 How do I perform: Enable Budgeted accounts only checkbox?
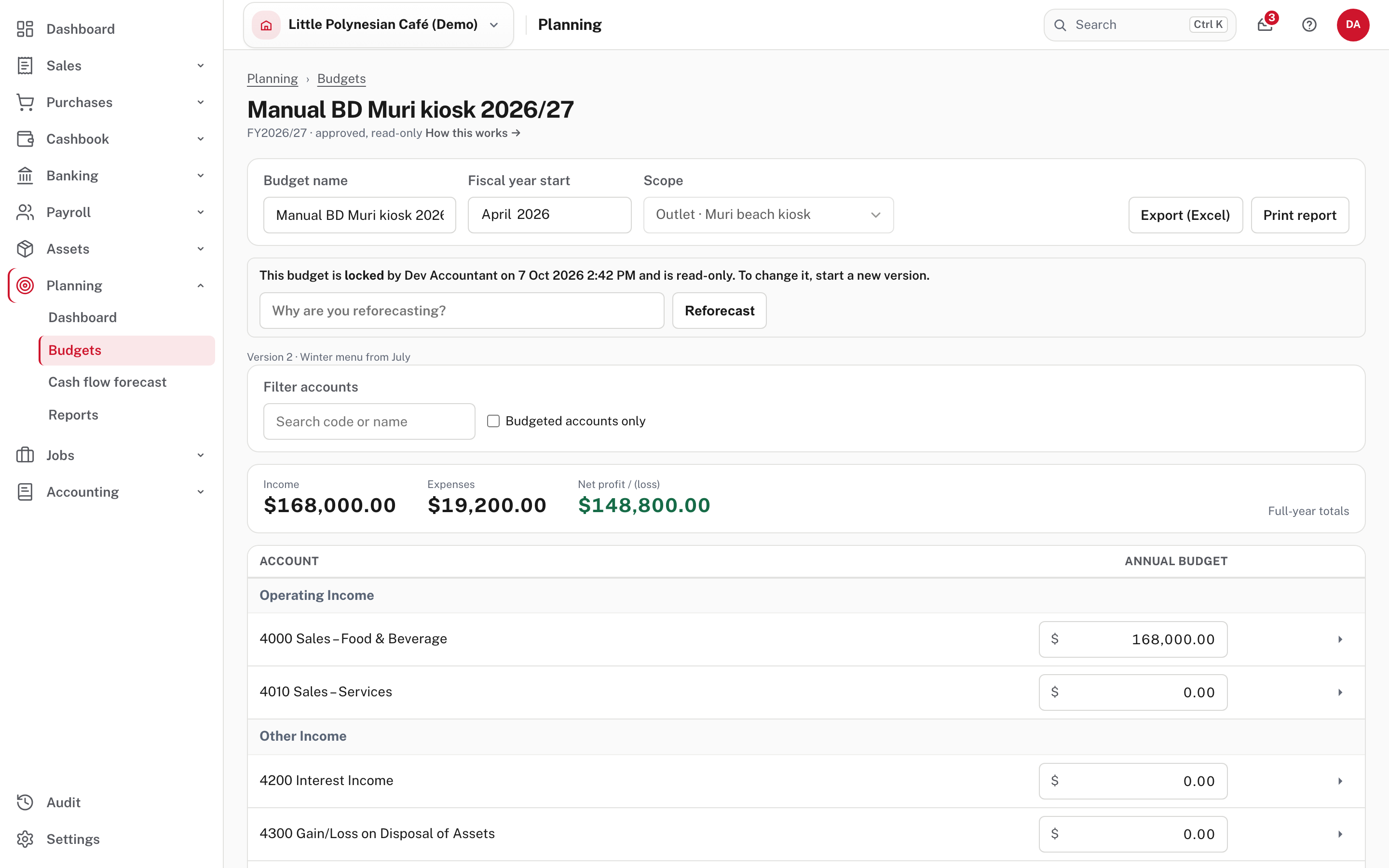[493, 421]
